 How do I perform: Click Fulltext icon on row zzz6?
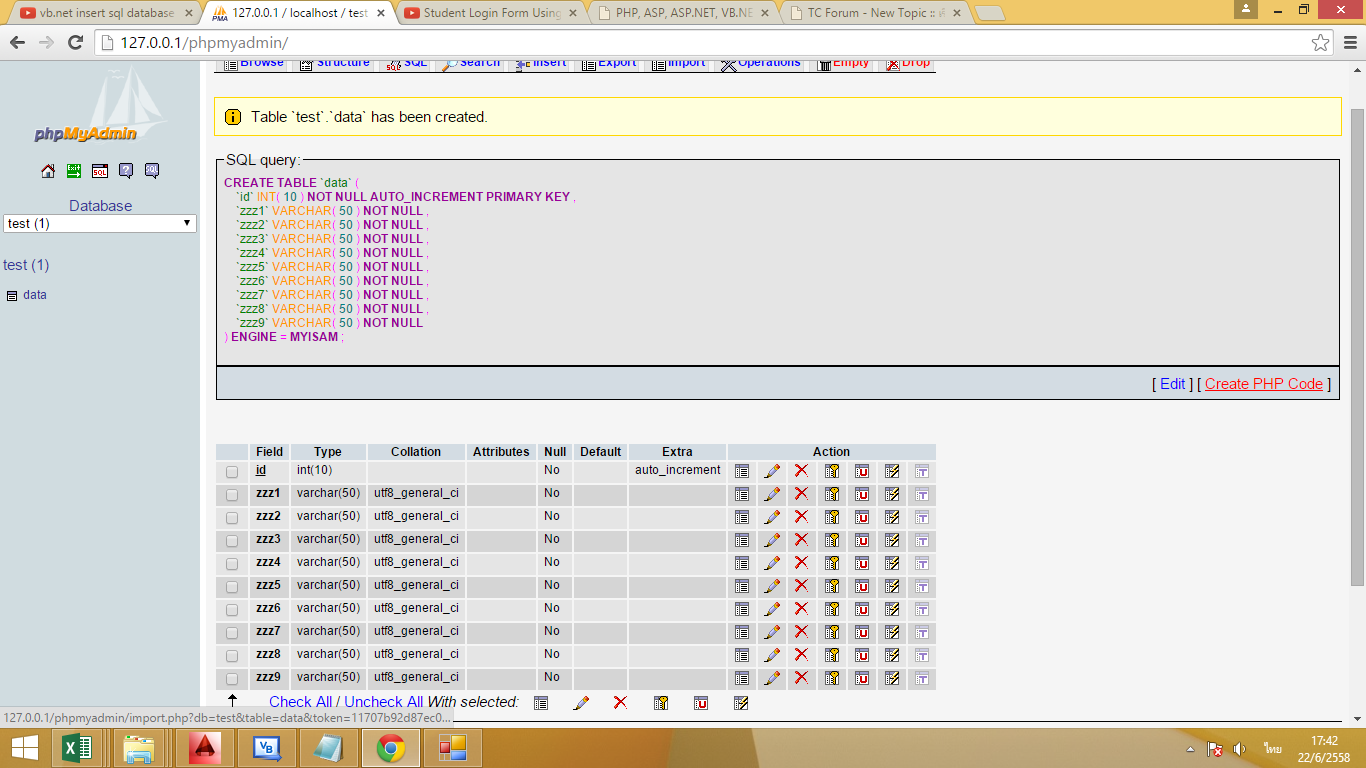[x=922, y=609]
